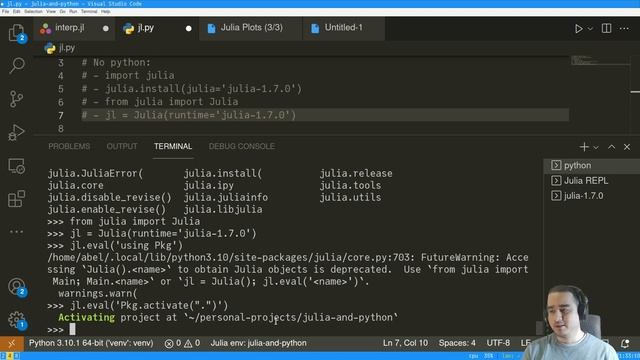Click the unsaved dot on interp.jl tab
640x360 pixels.
pyautogui.click(x=106, y=29)
